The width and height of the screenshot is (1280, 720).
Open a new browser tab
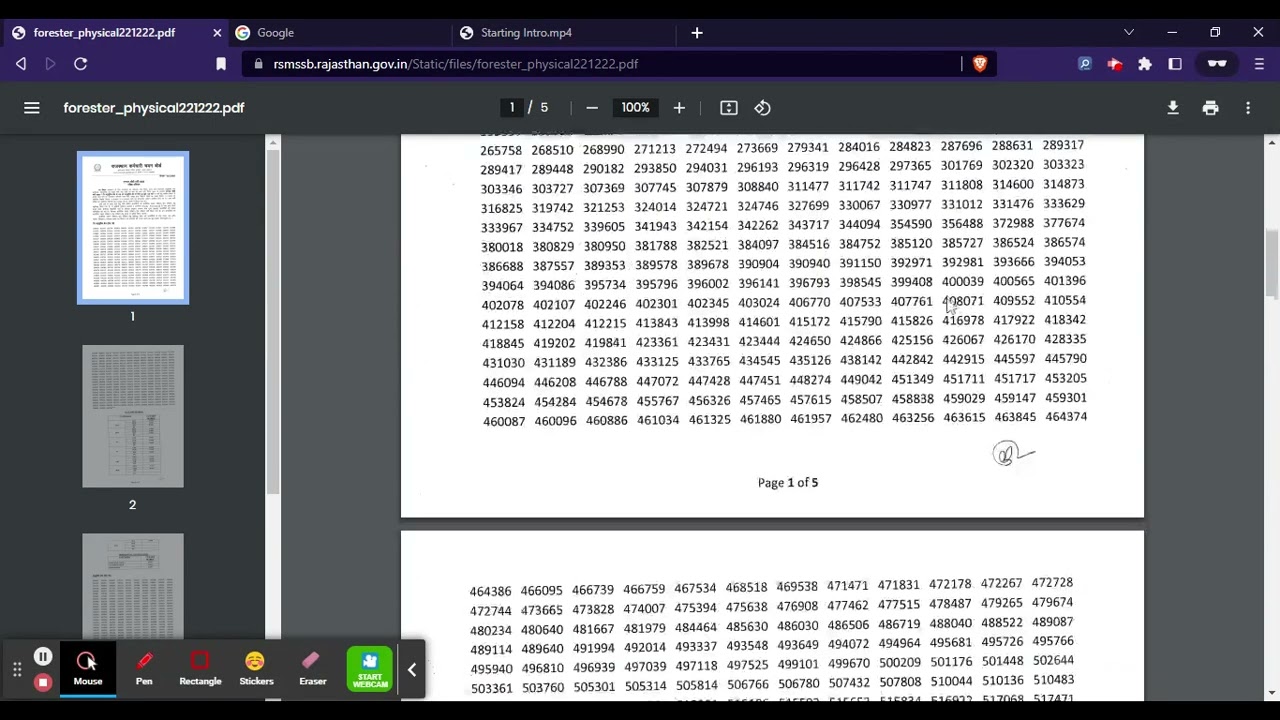(697, 33)
